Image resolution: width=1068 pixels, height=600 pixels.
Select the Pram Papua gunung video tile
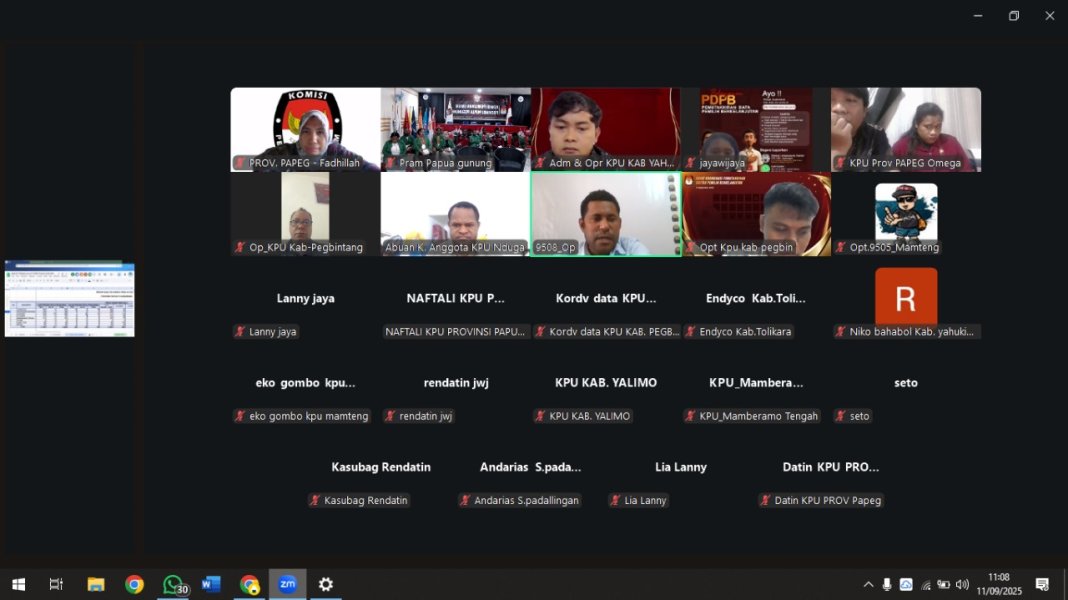(x=455, y=129)
